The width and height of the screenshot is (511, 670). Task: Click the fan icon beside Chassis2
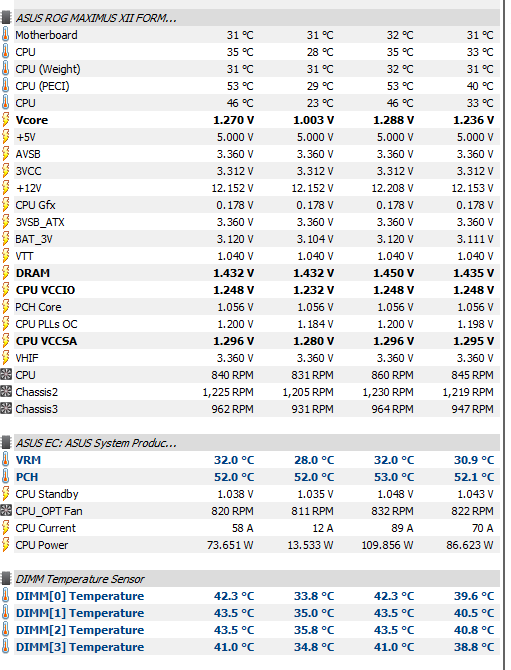6,392
